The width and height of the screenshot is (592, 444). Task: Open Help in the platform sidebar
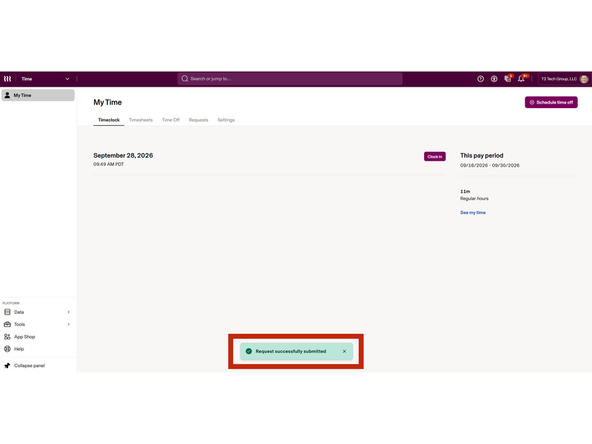click(19, 349)
